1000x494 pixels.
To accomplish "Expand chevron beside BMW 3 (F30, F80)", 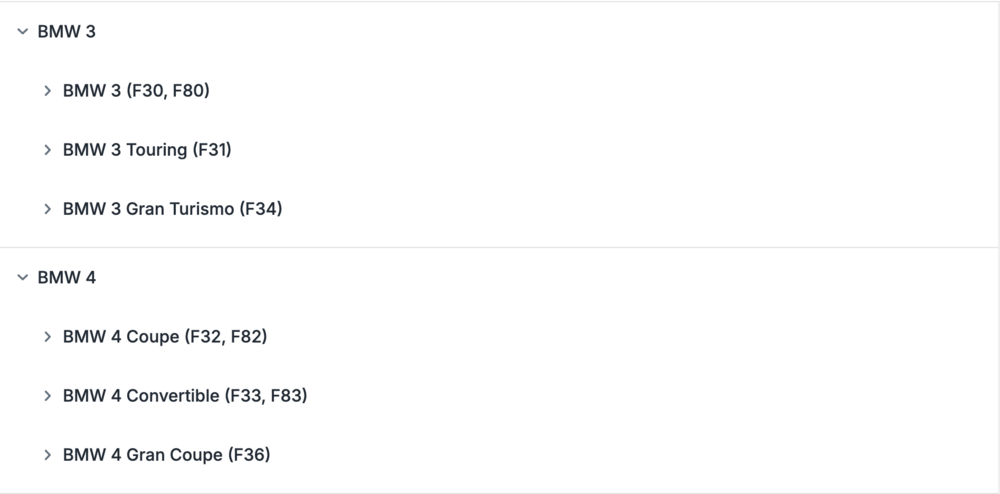I will [x=47, y=91].
